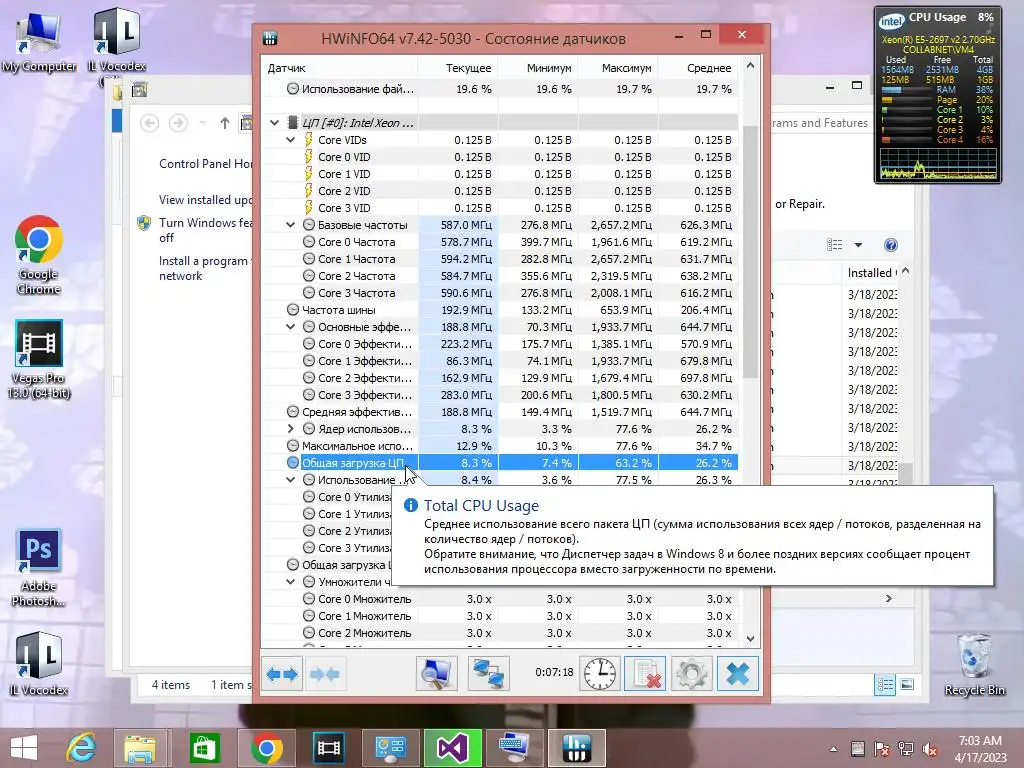Open the bottom IL Vocodex desktop shortcut
This screenshot has height=768, width=1024.
click(39, 664)
